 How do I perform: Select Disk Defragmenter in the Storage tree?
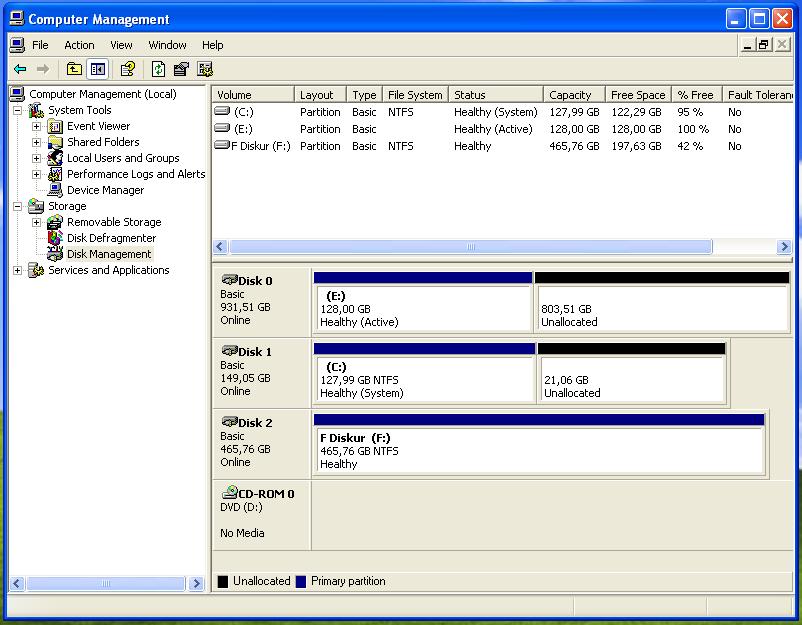click(111, 238)
